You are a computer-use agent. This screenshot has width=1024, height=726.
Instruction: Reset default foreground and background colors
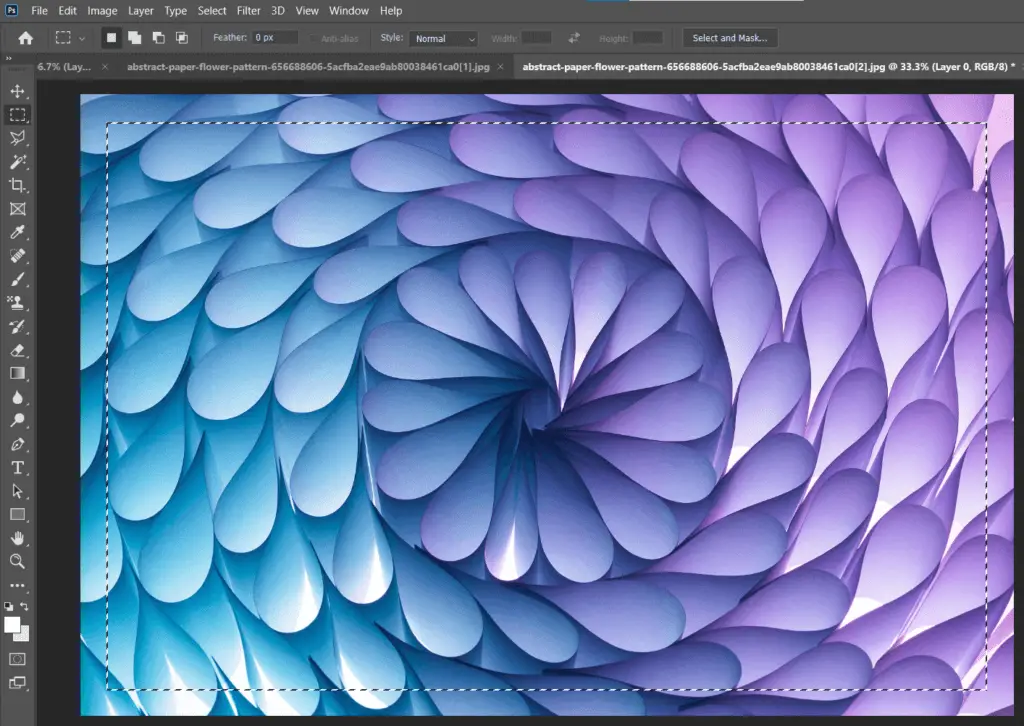(x=8, y=607)
